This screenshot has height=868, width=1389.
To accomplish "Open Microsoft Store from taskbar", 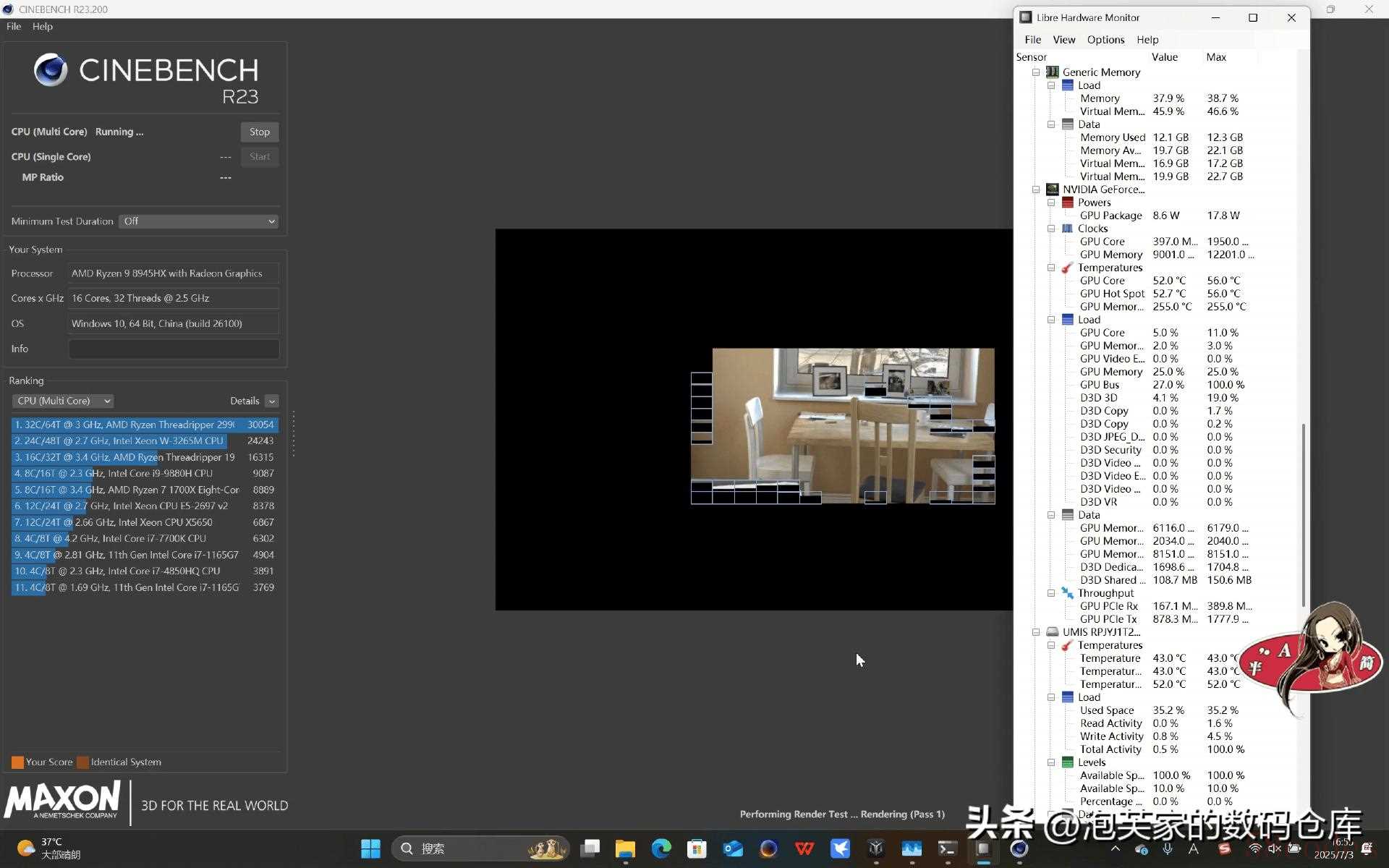I will click(x=697, y=848).
